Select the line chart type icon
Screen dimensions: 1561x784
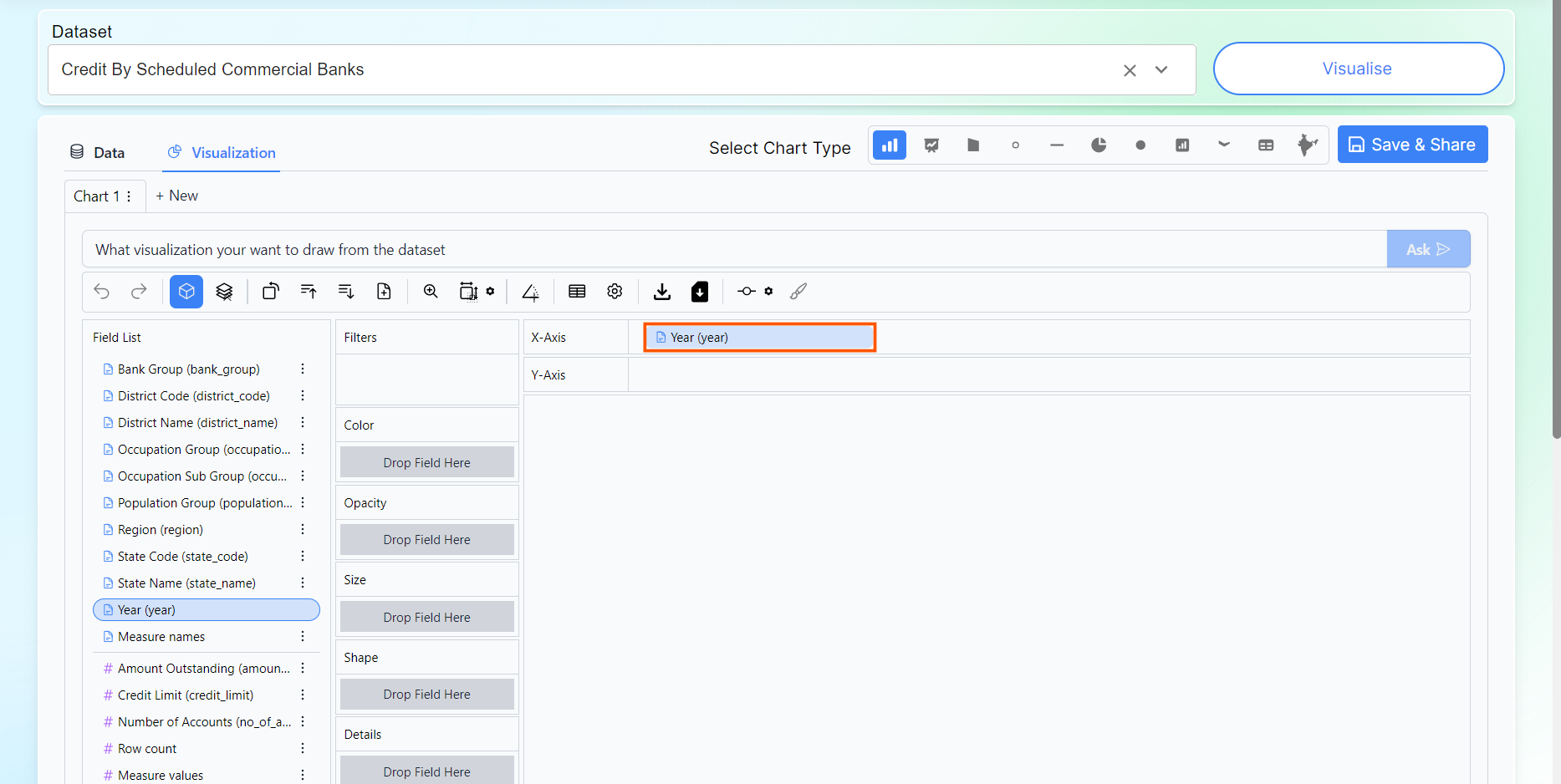(x=931, y=145)
